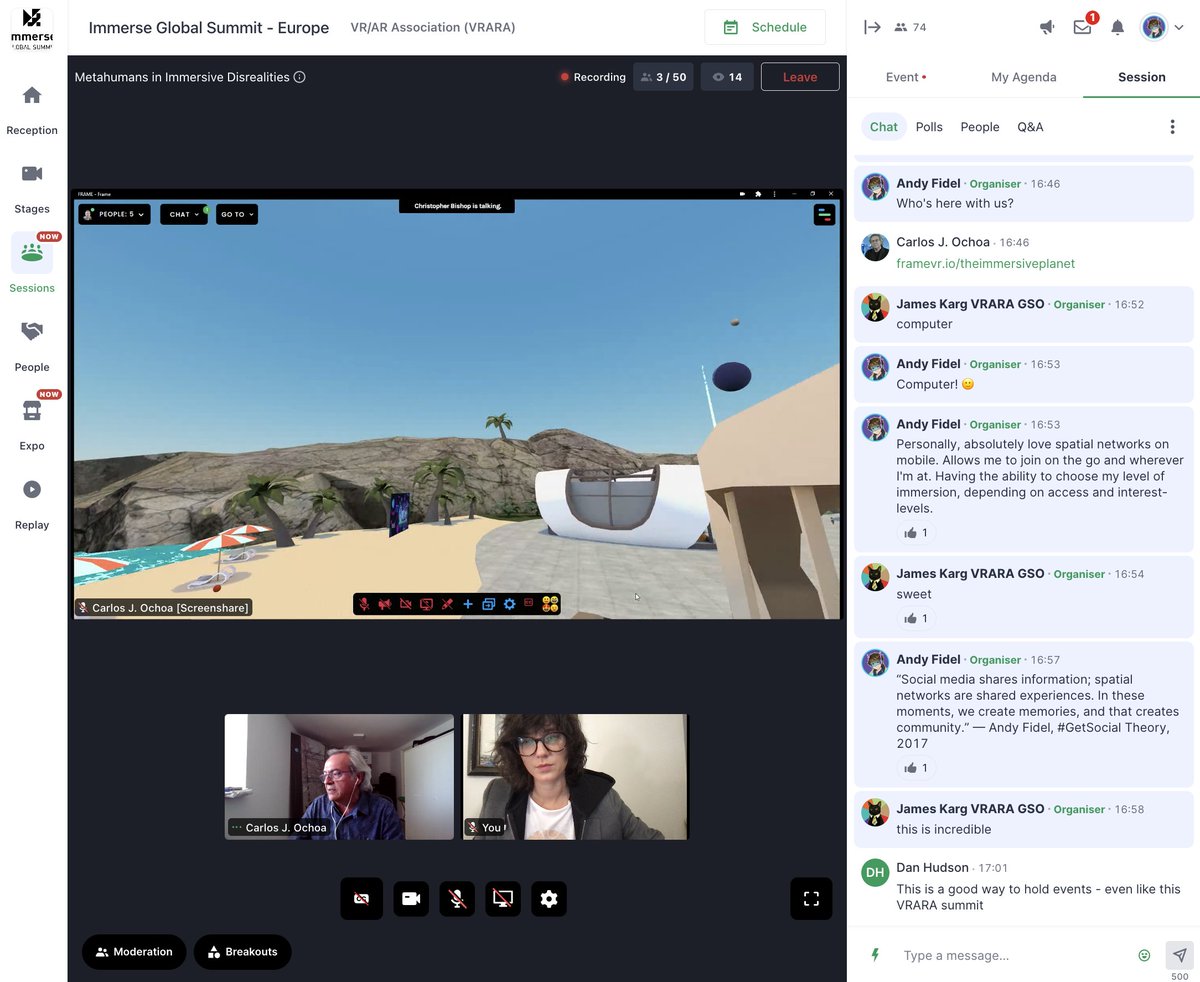Open the People sub-tab in the session panel
The width and height of the screenshot is (1200, 982).
tap(980, 127)
